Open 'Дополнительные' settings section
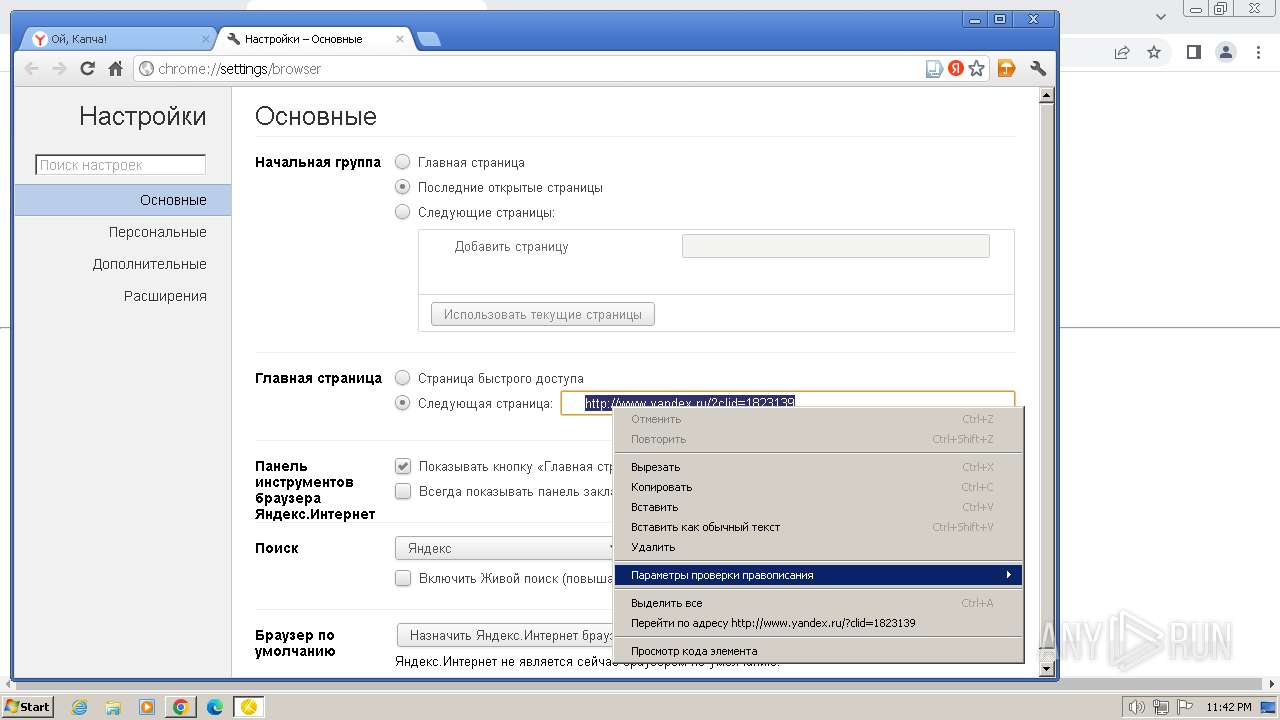 coord(122,264)
